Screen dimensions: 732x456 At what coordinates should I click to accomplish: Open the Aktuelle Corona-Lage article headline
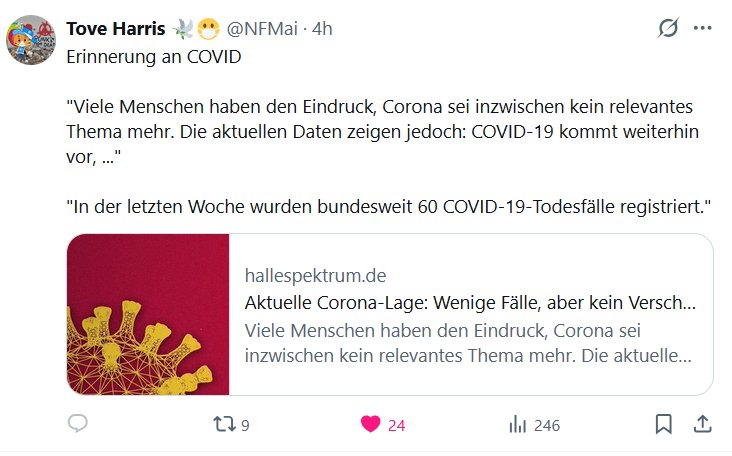point(471,303)
